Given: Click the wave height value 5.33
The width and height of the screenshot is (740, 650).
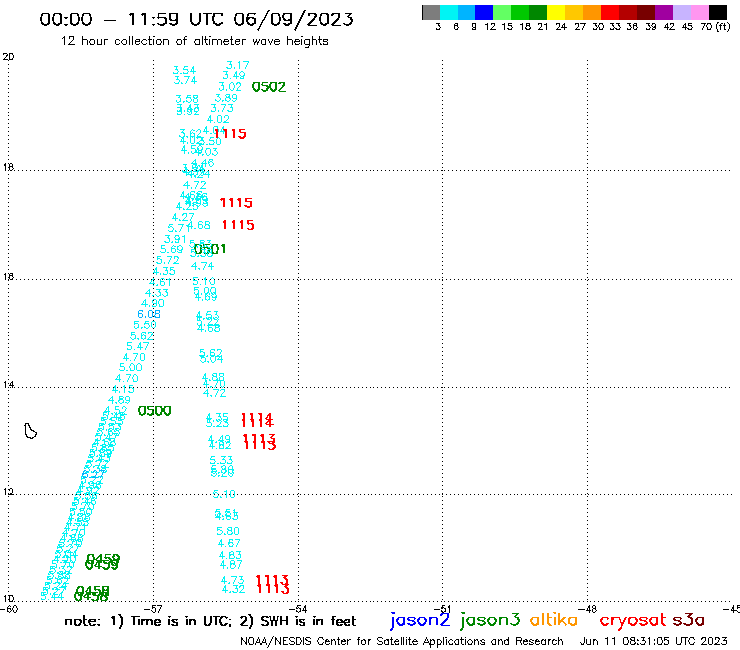Looking at the screenshot, I should 221,460.
